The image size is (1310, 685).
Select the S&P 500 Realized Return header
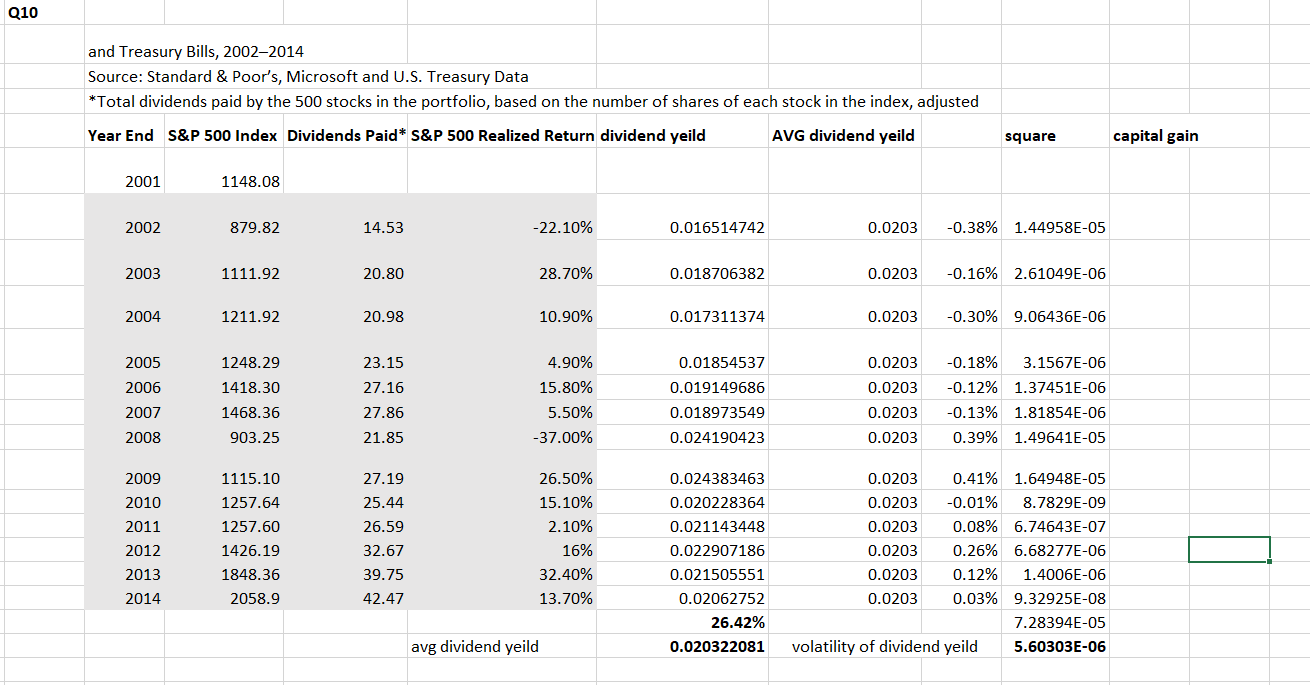500,135
